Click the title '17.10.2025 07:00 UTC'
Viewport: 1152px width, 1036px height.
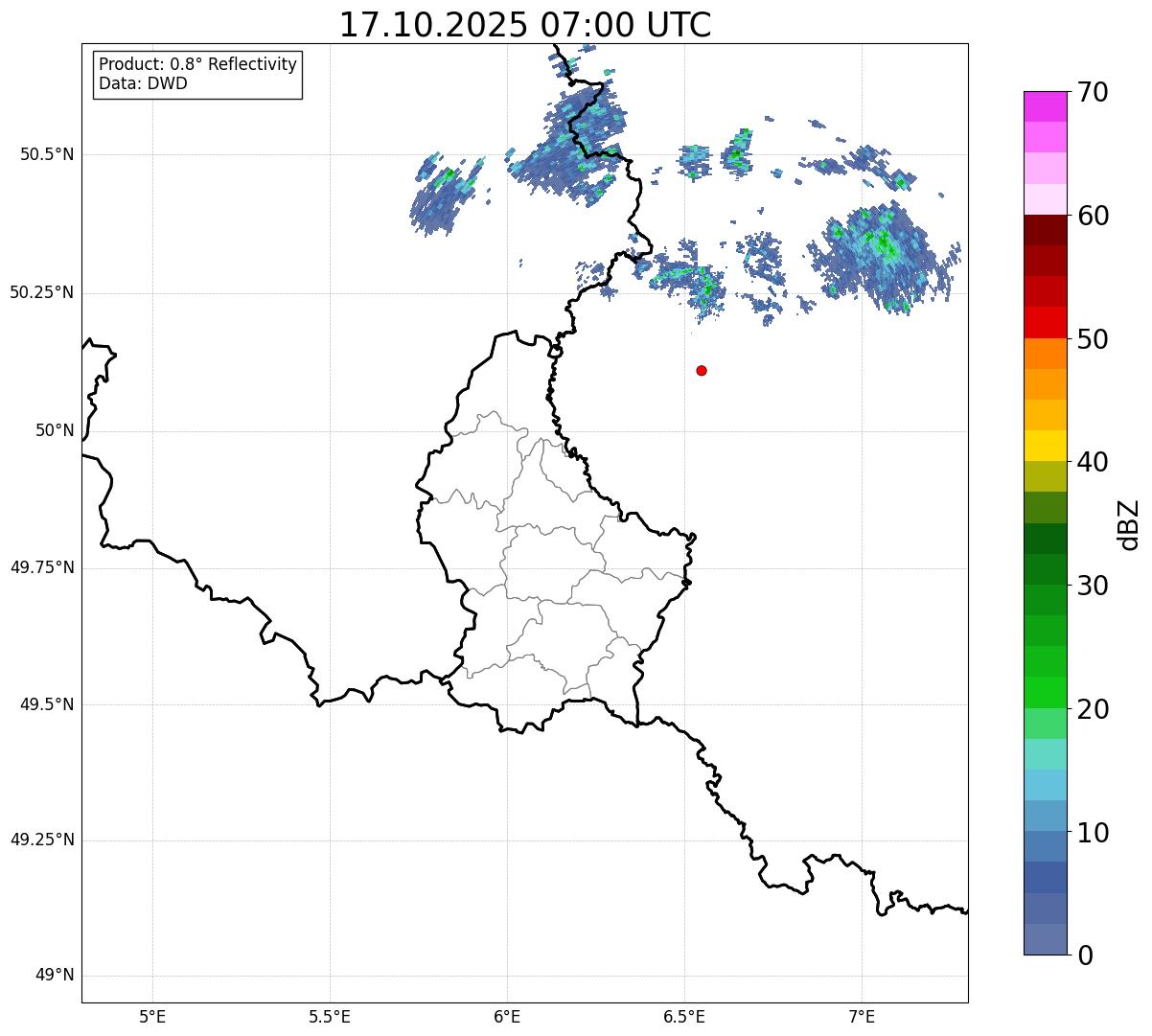click(525, 25)
